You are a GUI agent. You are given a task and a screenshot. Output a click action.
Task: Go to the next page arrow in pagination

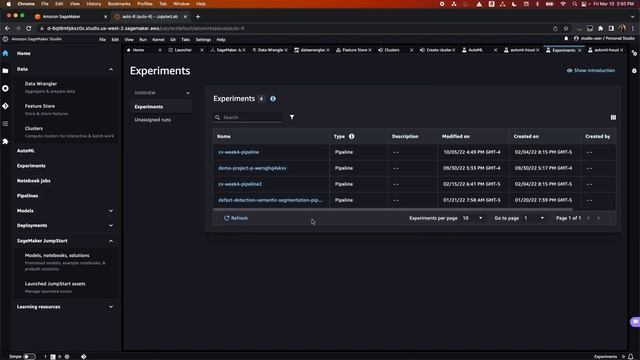click(599, 218)
